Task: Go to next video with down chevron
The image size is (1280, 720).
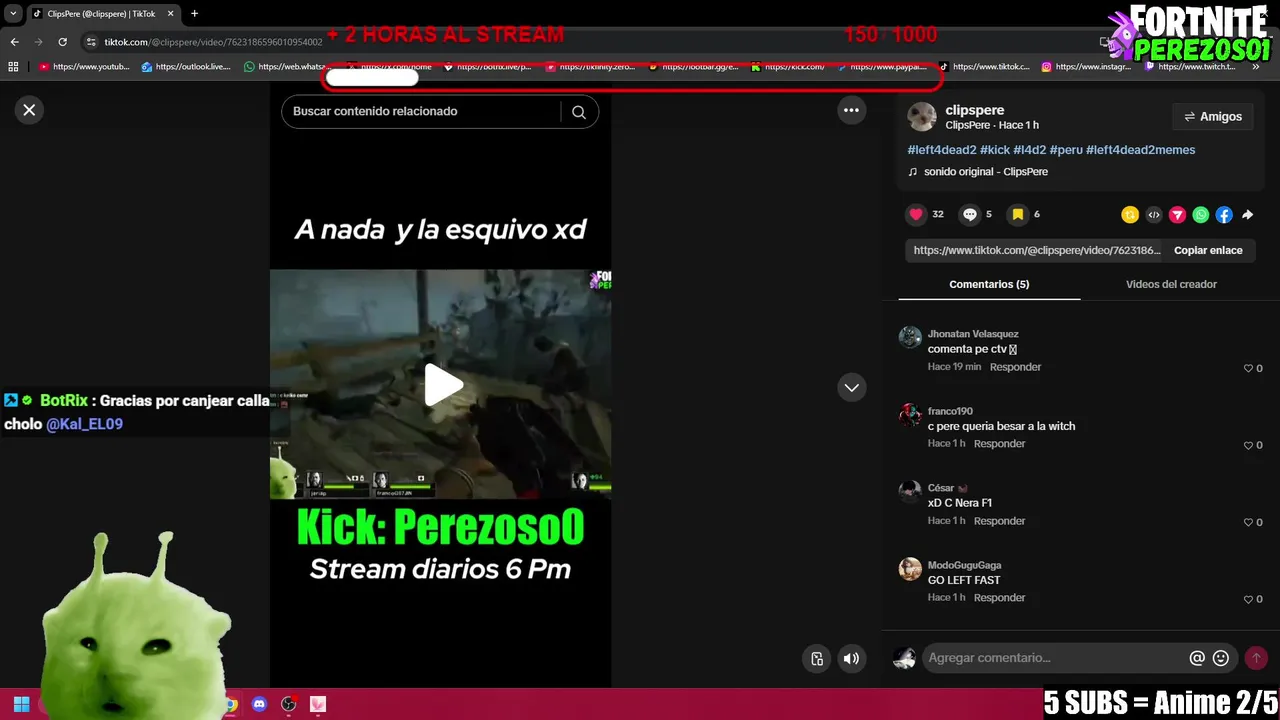Action: (x=851, y=387)
